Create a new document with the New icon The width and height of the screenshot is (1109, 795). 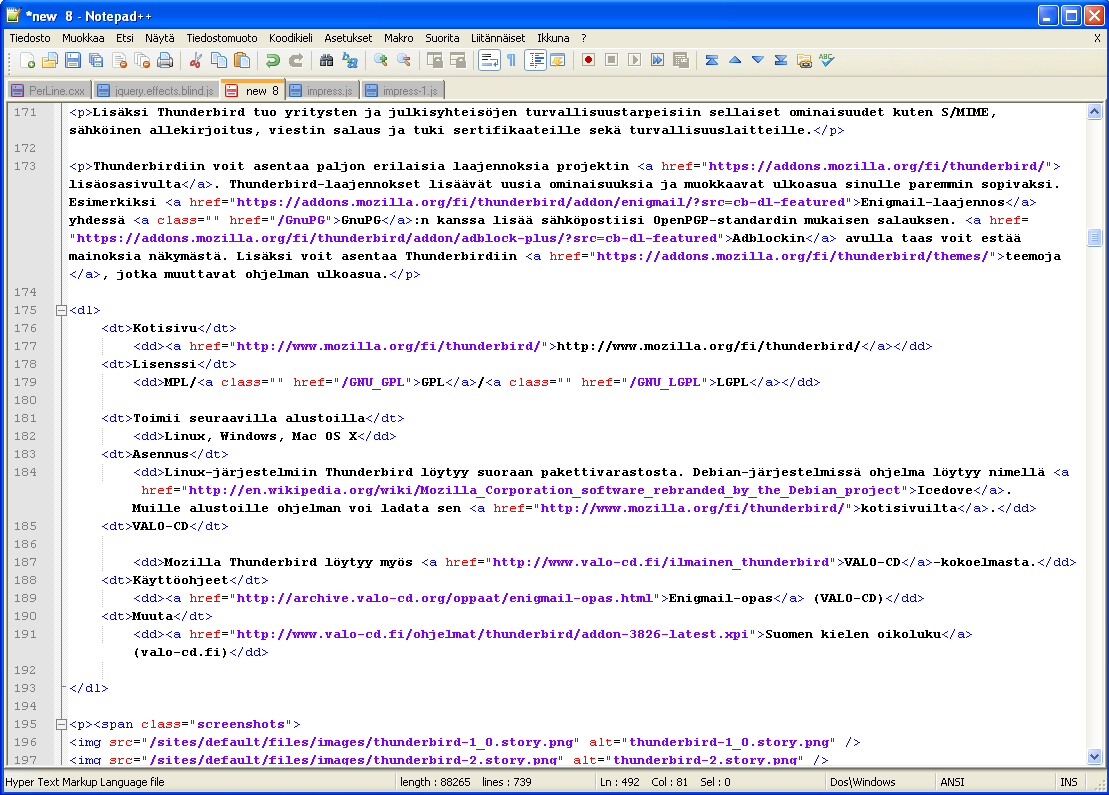tap(28, 61)
